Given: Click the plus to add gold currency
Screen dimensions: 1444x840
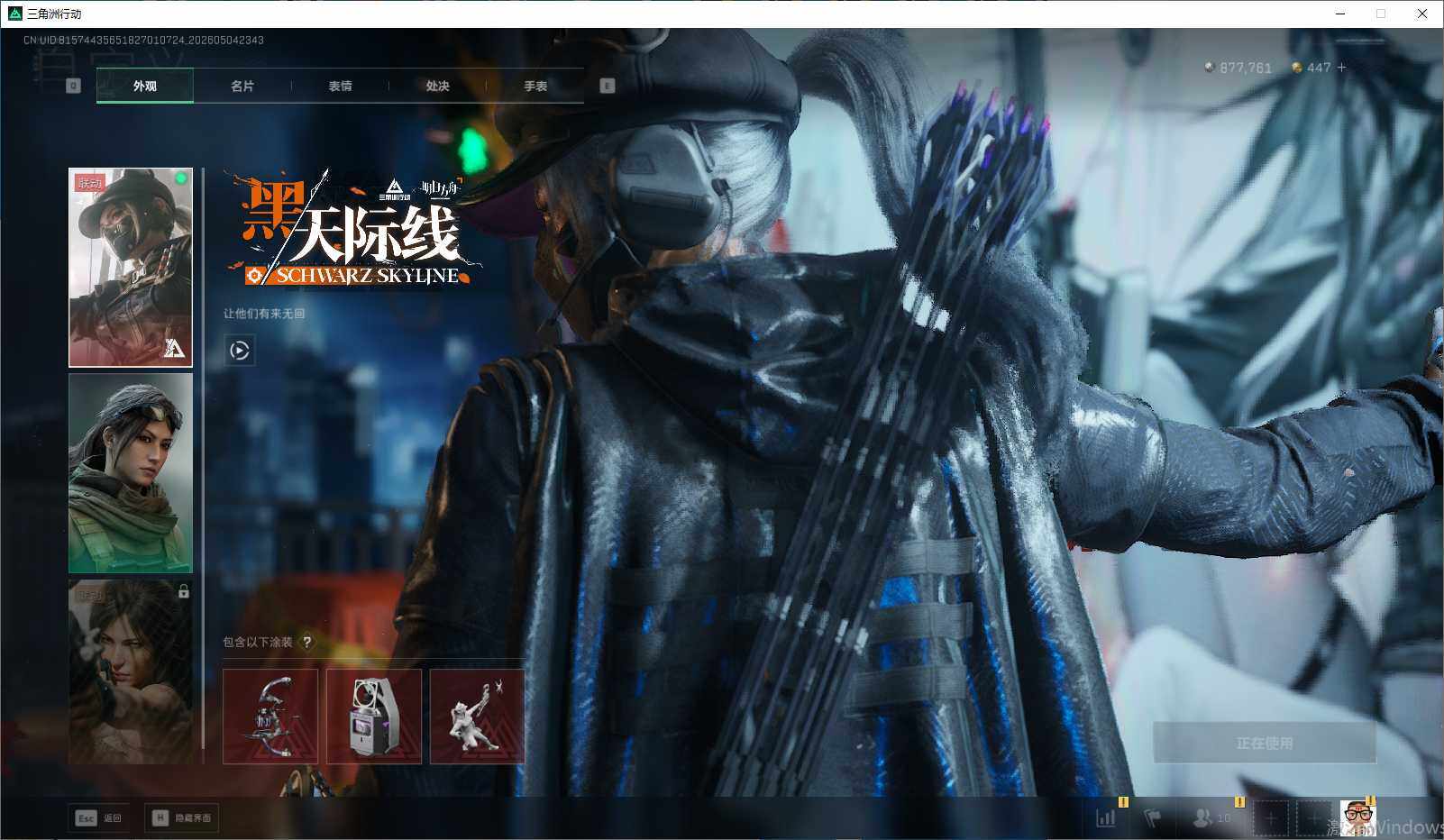Looking at the screenshot, I should tap(1342, 68).
